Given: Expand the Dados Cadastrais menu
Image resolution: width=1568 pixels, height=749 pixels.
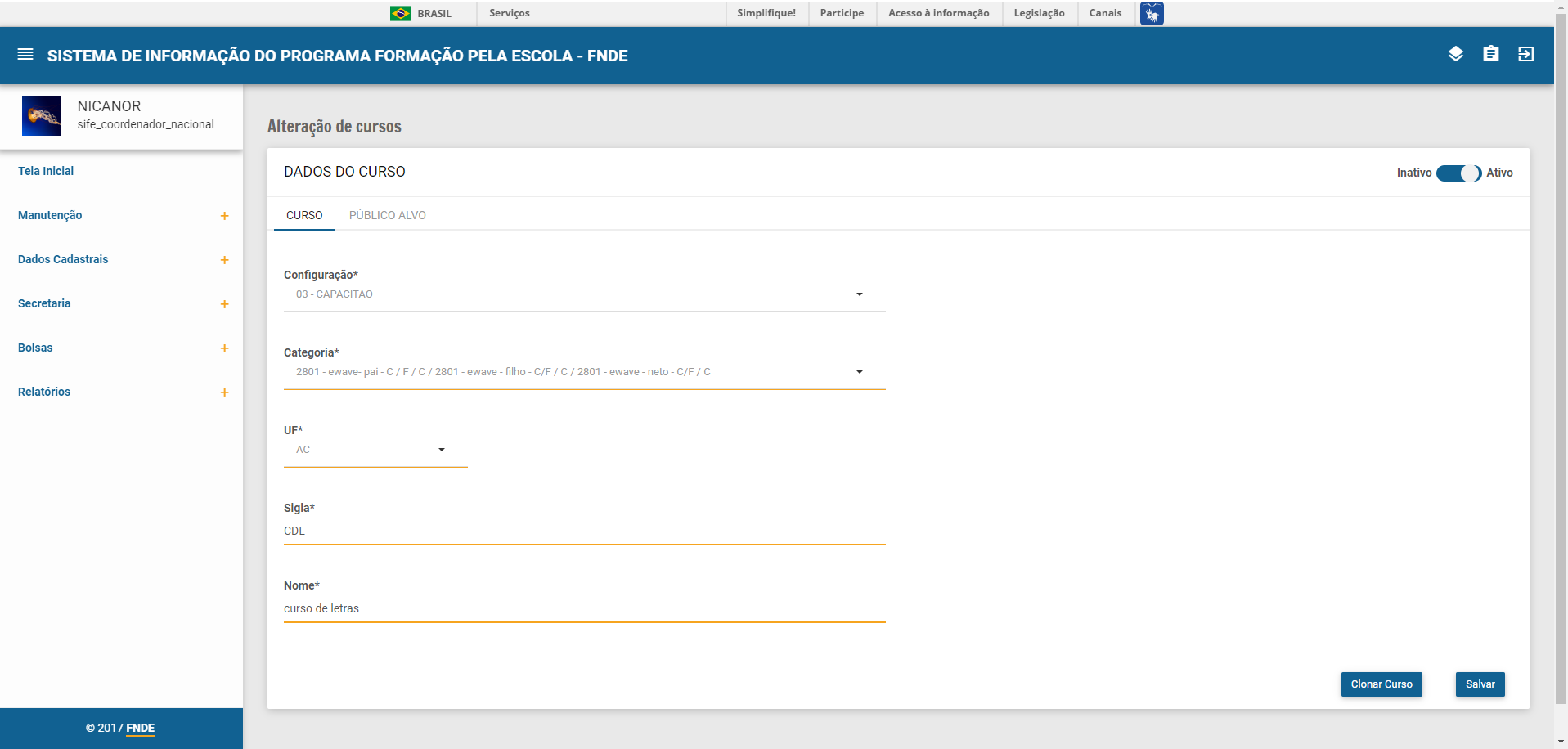Looking at the screenshot, I should coord(224,260).
